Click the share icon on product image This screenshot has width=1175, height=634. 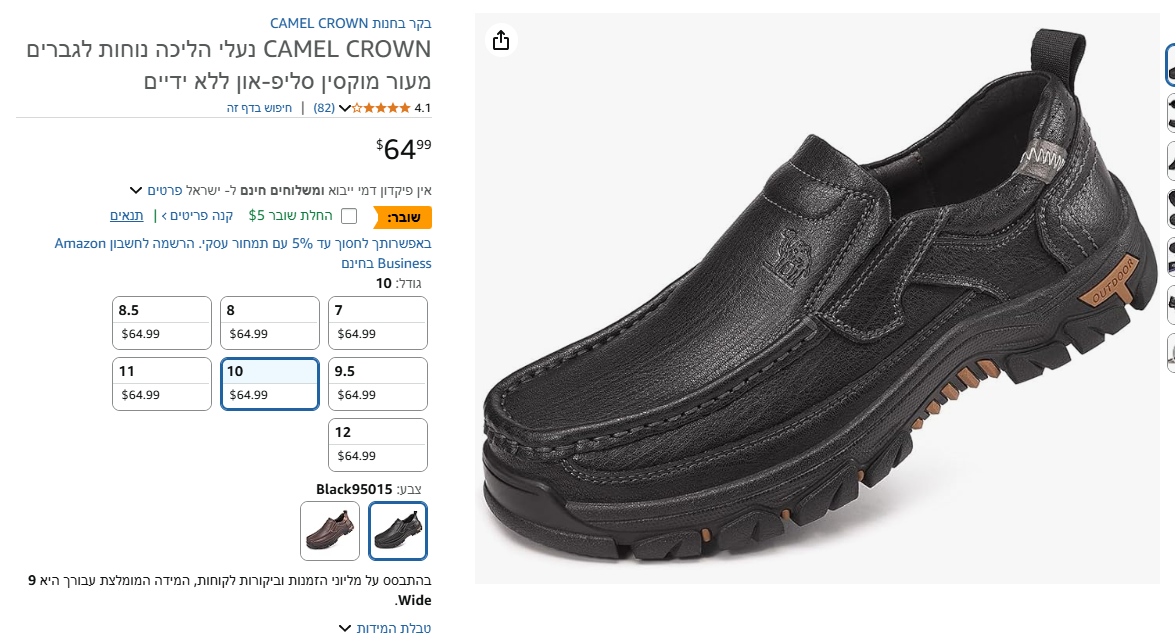tap(501, 40)
